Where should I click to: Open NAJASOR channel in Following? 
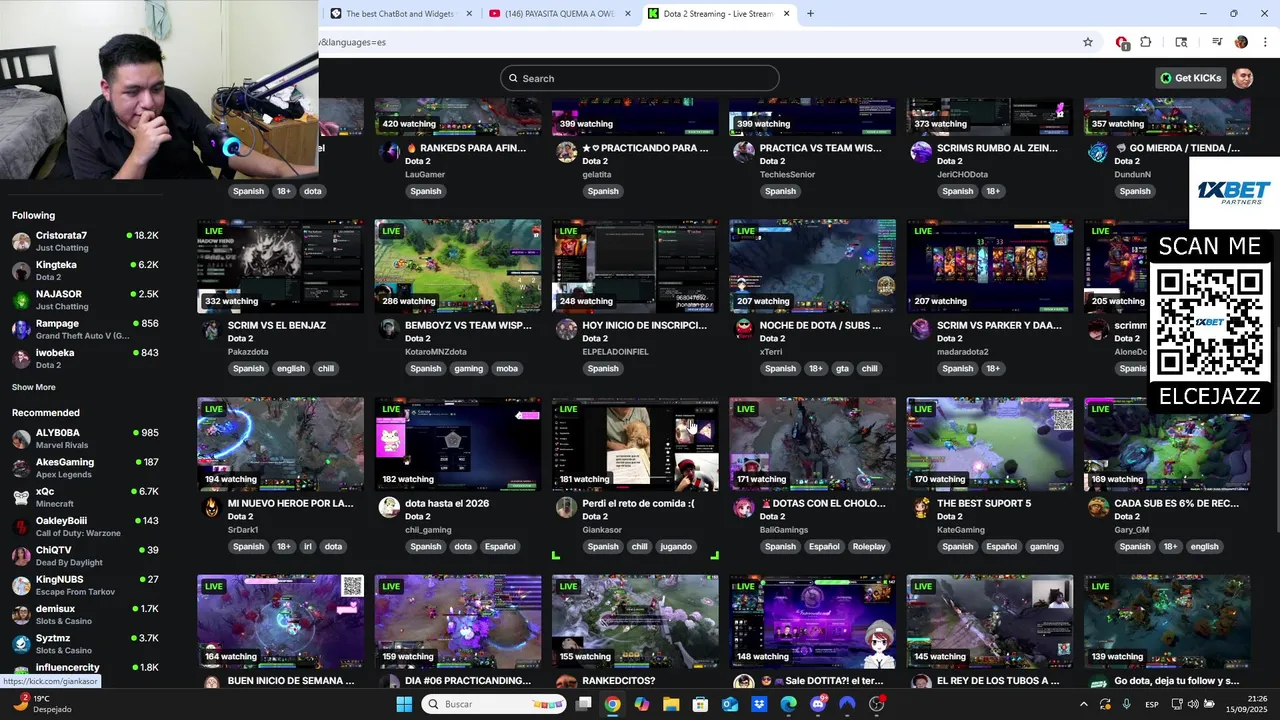pyautogui.click(x=85, y=300)
